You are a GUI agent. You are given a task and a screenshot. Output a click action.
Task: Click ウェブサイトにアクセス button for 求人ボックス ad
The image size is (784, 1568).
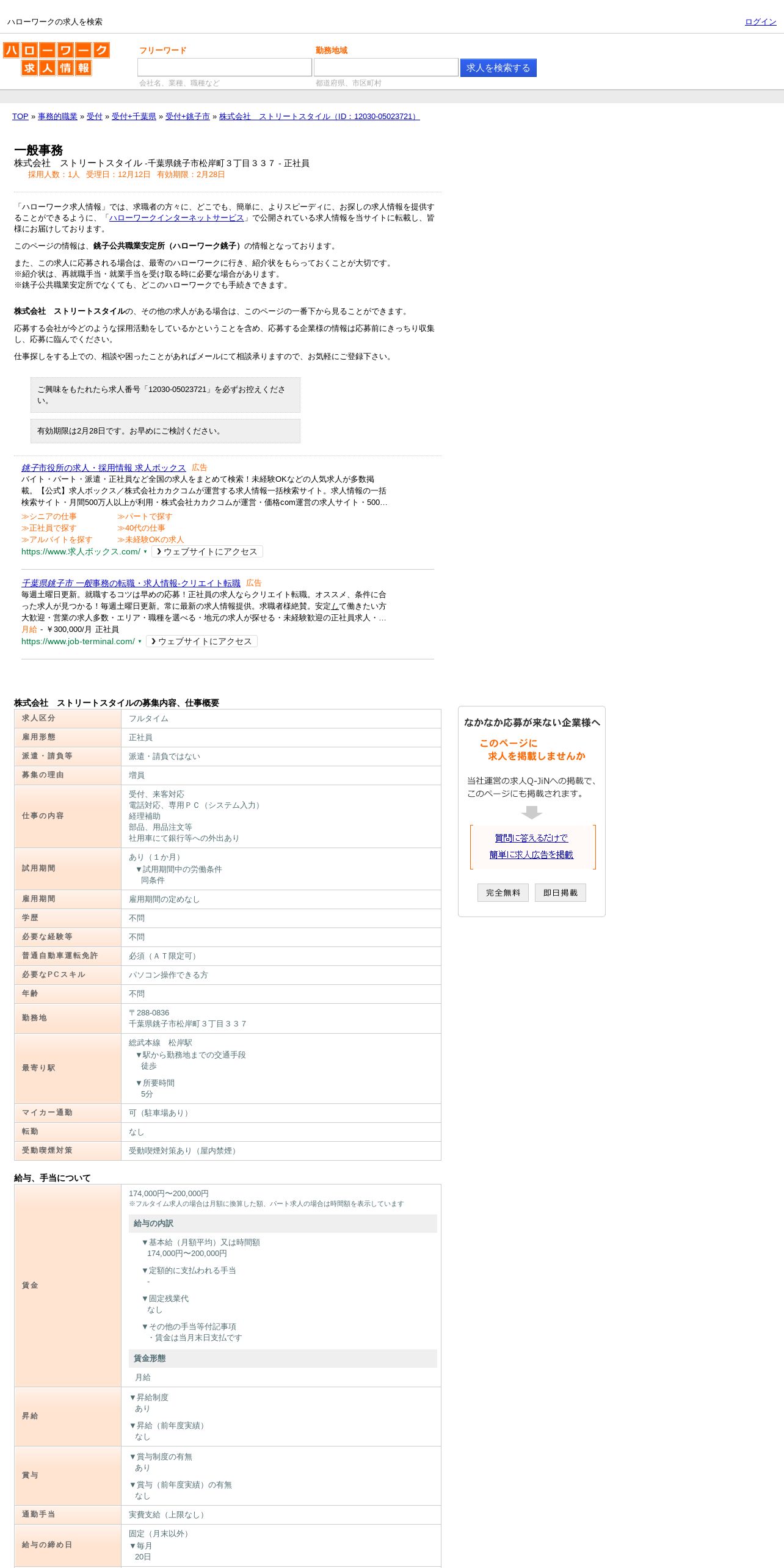(x=208, y=551)
